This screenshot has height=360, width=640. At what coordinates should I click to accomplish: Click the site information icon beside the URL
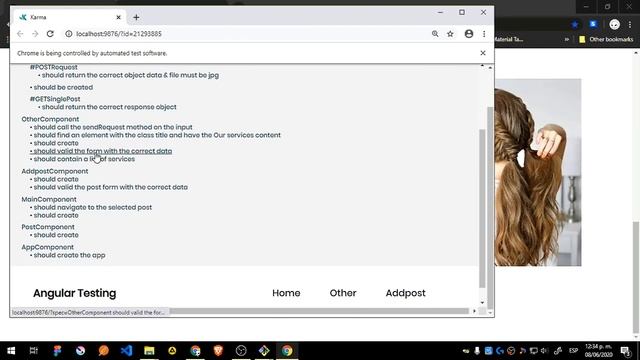[x=69, y=34]
